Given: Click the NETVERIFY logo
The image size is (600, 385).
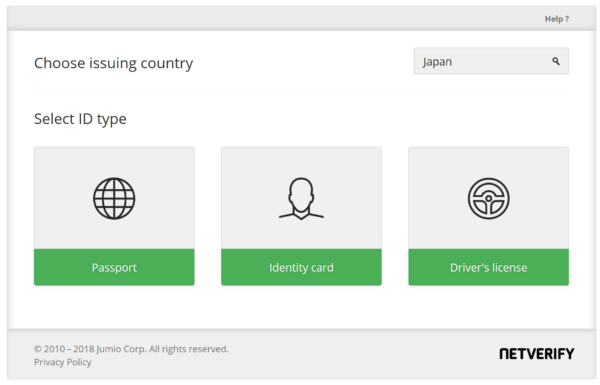Looking at the screenshot, I should coord(536,354).
